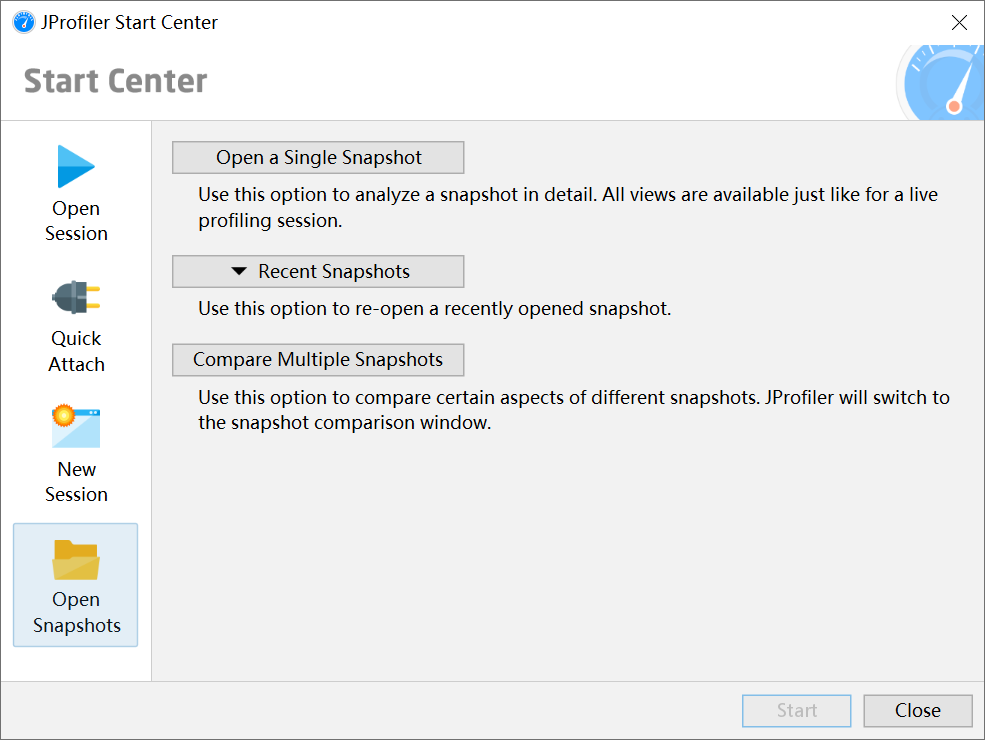Viewport: 985px width, 740px height.
Task: Click the JProfiler title bar app icon
Action: [24, 22]
